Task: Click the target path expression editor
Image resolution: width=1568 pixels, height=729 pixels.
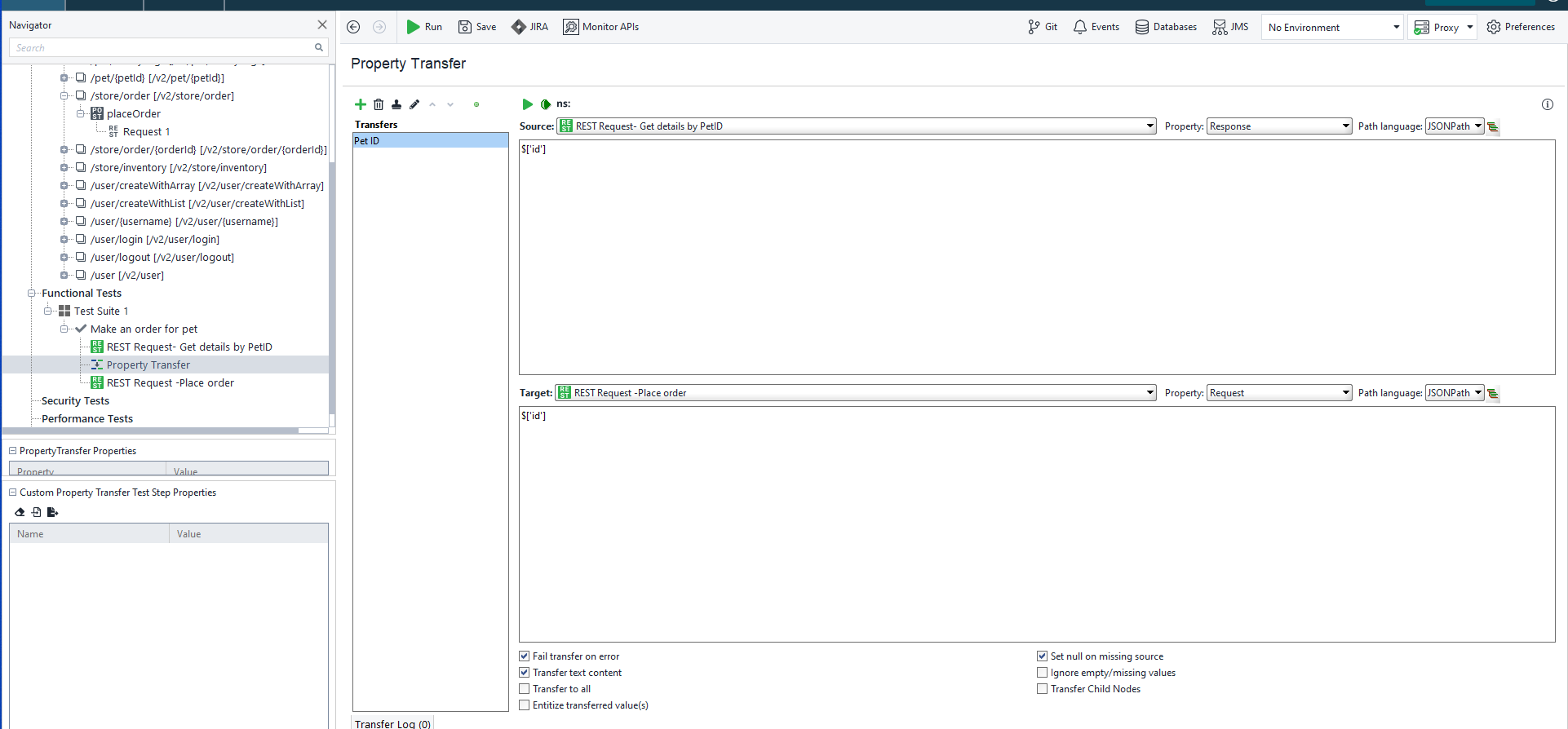Action: (x=1037, y=524)
